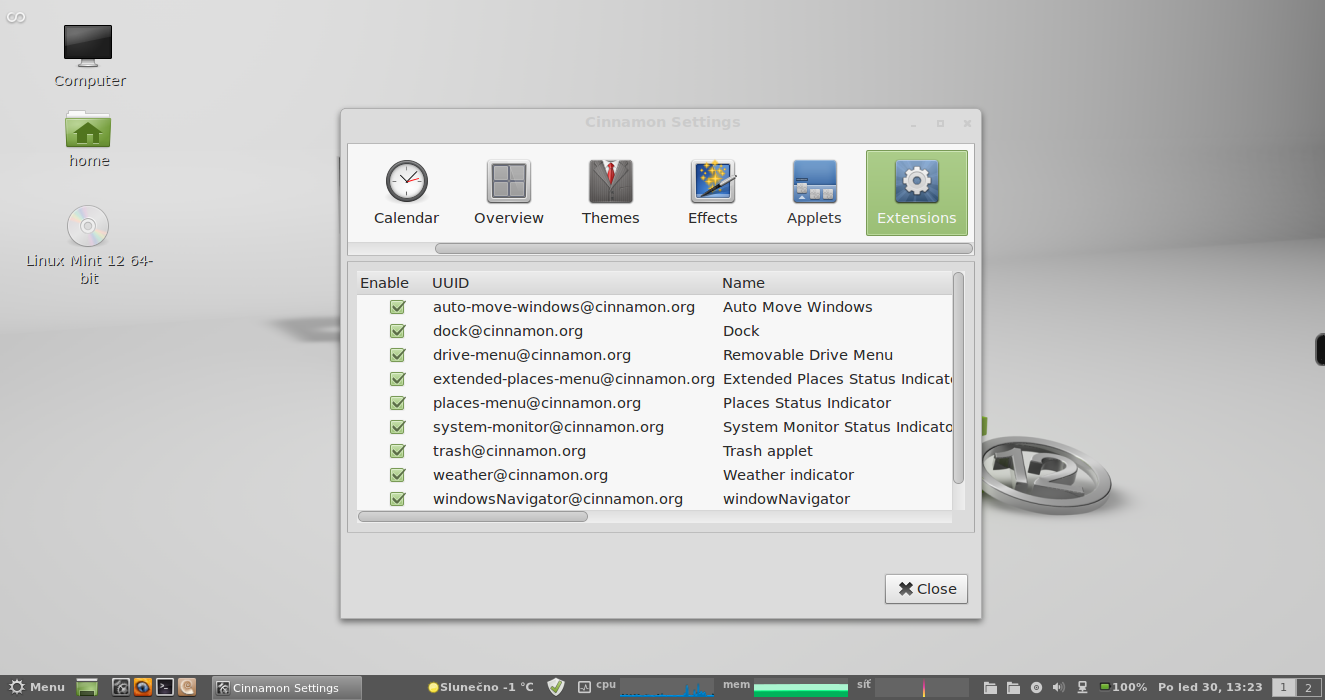
Task: Open the panel clock date dropdown
Action: pyautogui.click(x=1209, y=687)
